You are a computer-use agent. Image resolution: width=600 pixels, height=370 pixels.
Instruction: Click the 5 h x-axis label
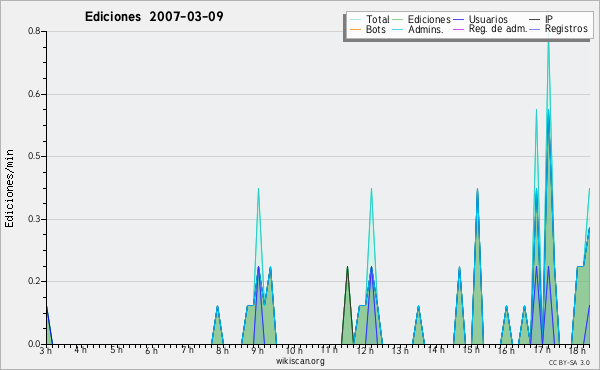[116, 350]
